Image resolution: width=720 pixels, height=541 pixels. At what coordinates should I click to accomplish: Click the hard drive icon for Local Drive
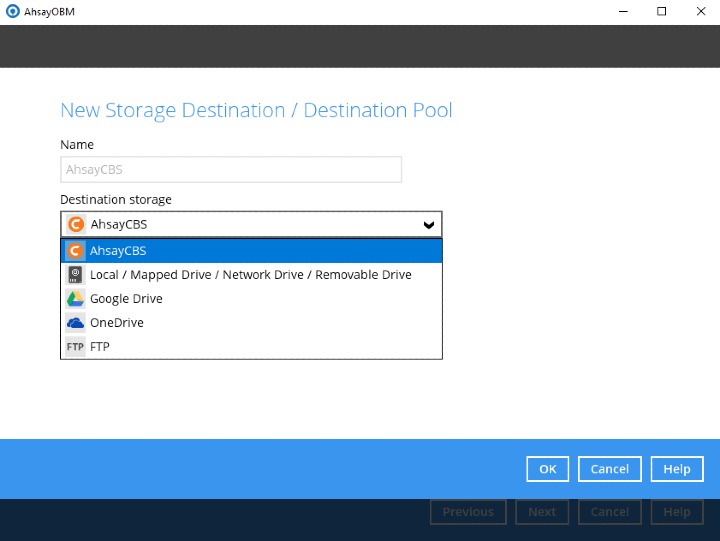tap(75, 275)
